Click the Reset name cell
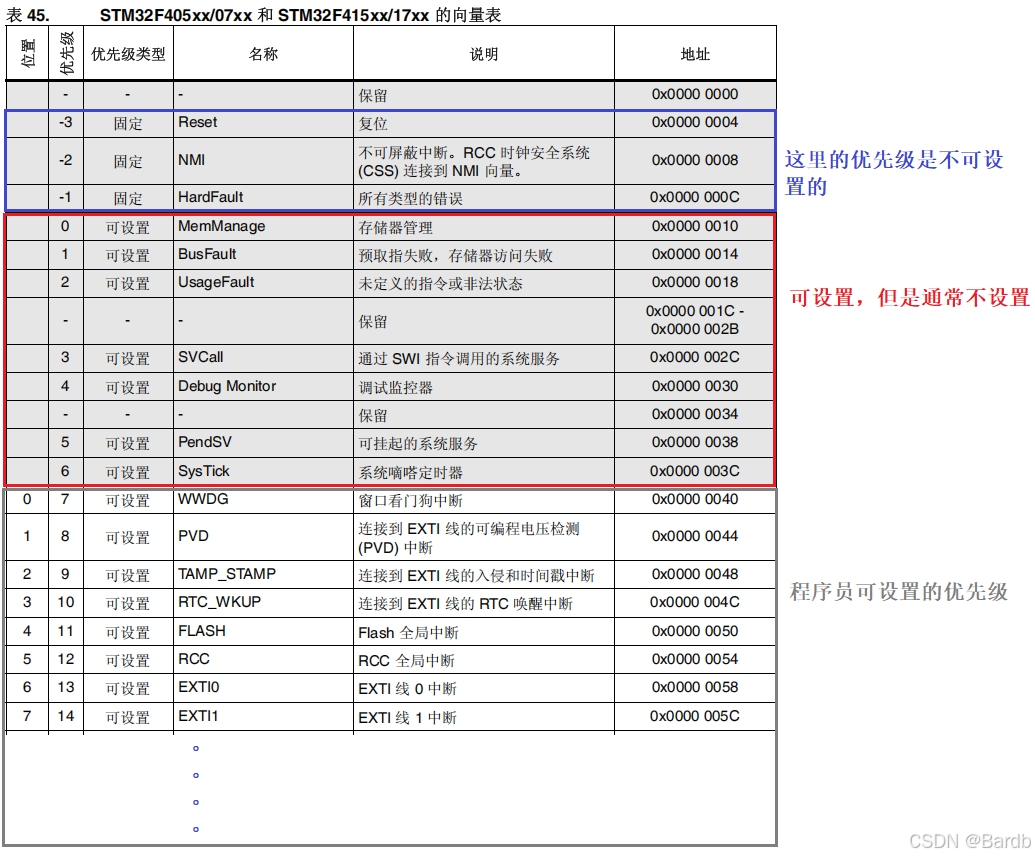This screenshot has width=1035, height=859. click(263, 123)
